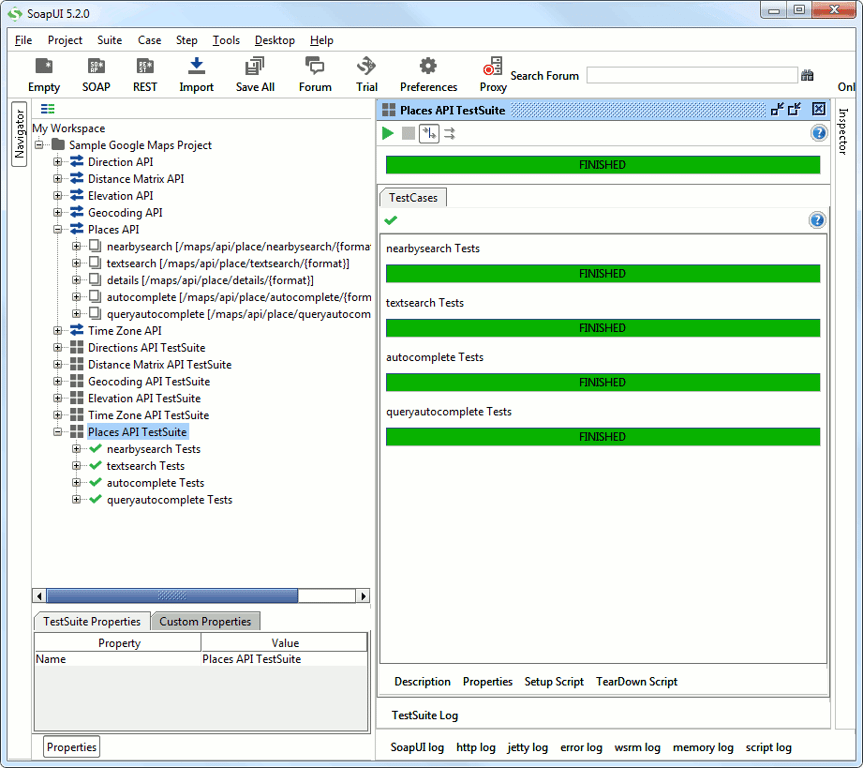Viewport: 863px width, 768px height.
Task: Open the Navigator side tab
Action: [x=19, y=134]
